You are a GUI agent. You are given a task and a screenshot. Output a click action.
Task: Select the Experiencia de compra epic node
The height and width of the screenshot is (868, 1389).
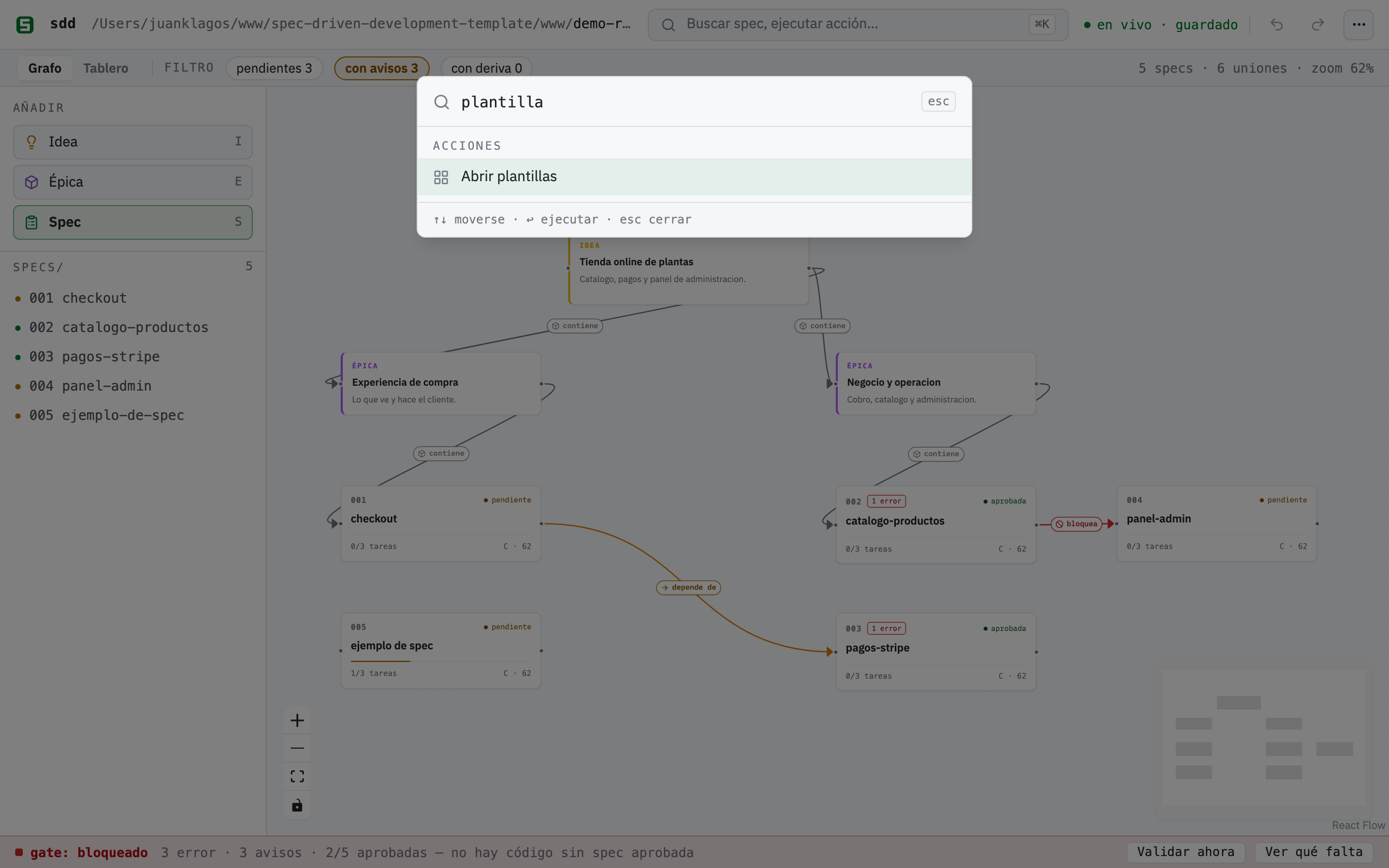(441, 384)
